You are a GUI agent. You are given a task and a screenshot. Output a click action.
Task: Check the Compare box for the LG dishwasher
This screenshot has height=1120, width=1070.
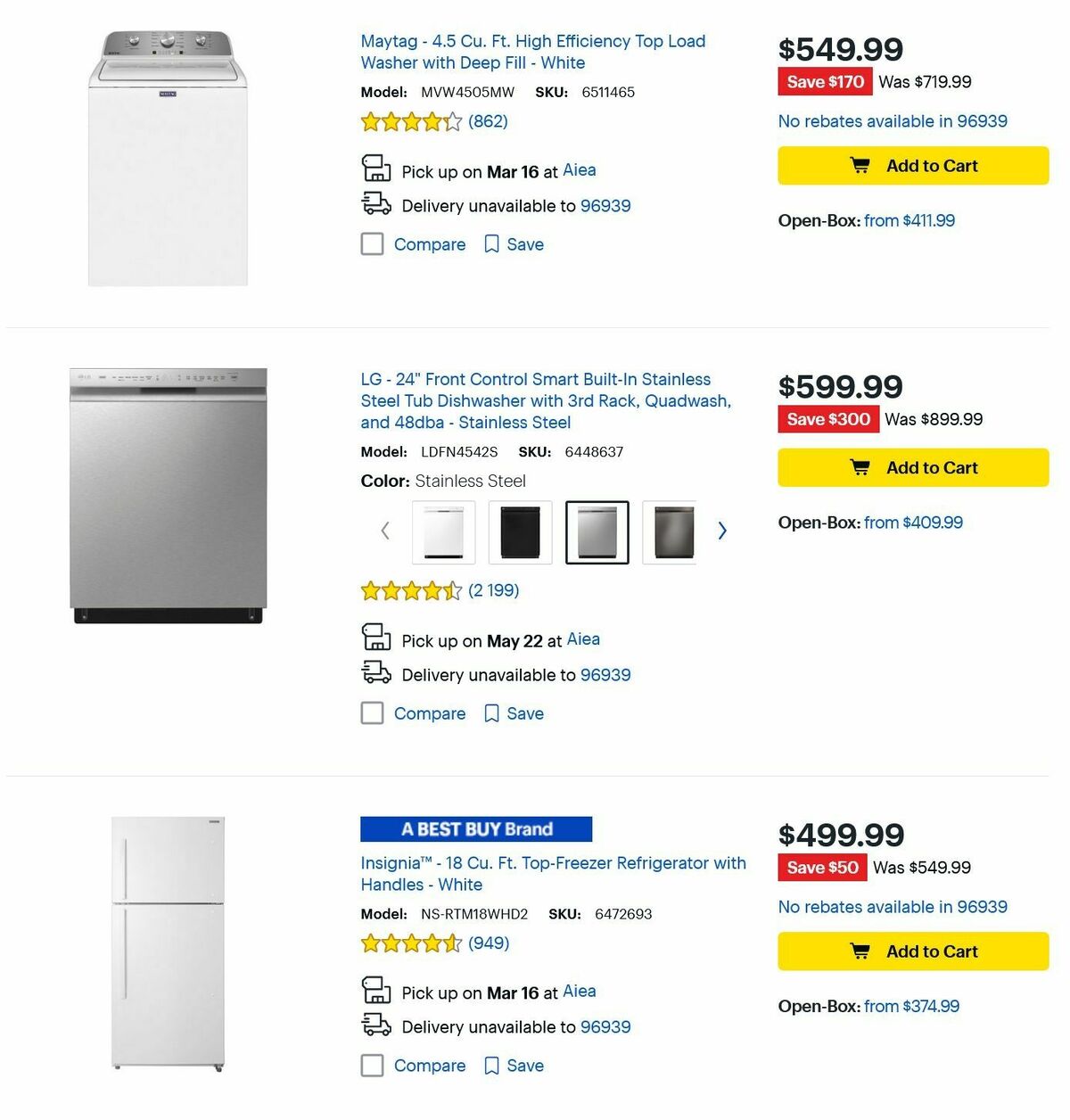point(372,713)
